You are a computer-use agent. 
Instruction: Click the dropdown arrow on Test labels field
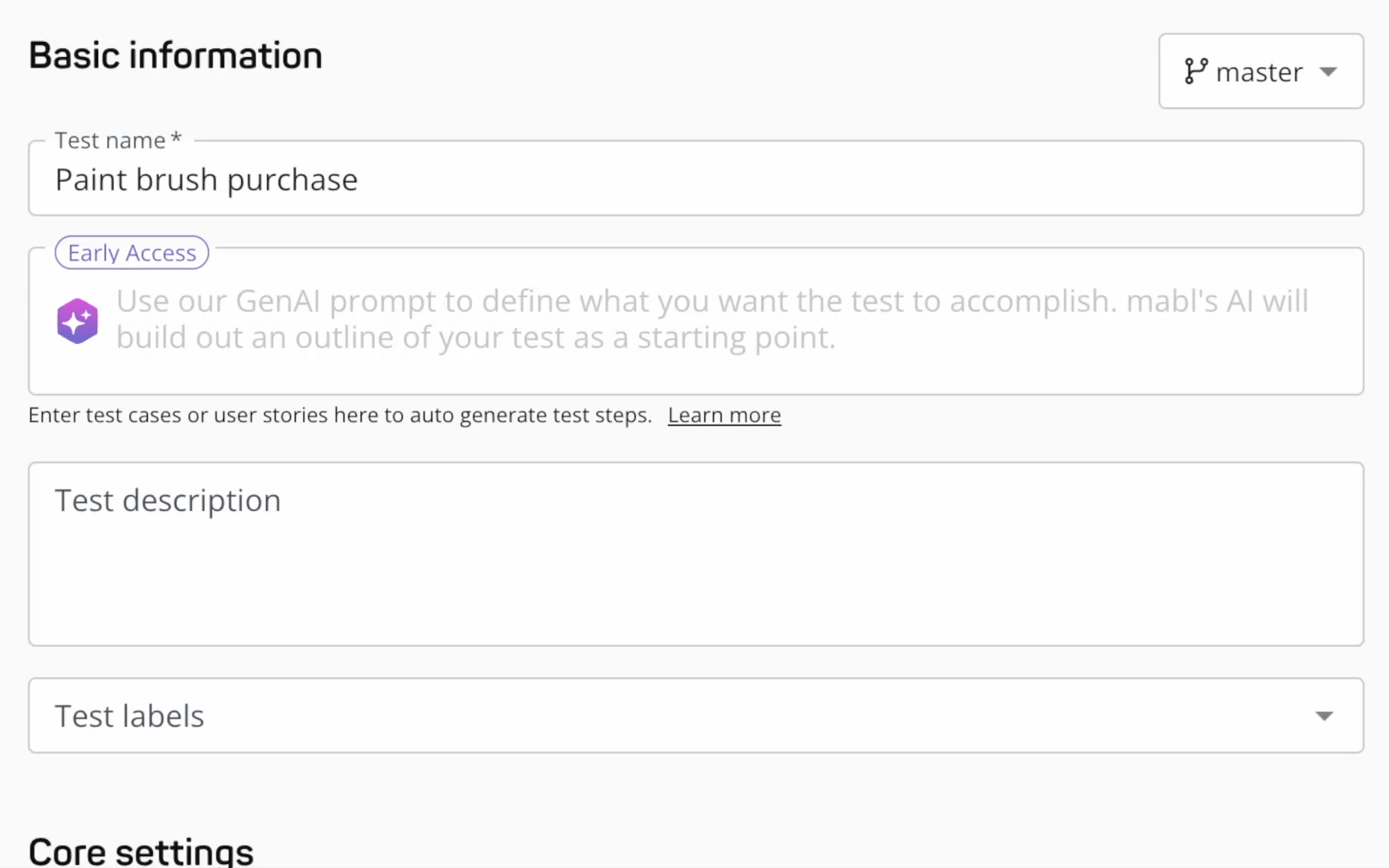(x=1323, y=715)
